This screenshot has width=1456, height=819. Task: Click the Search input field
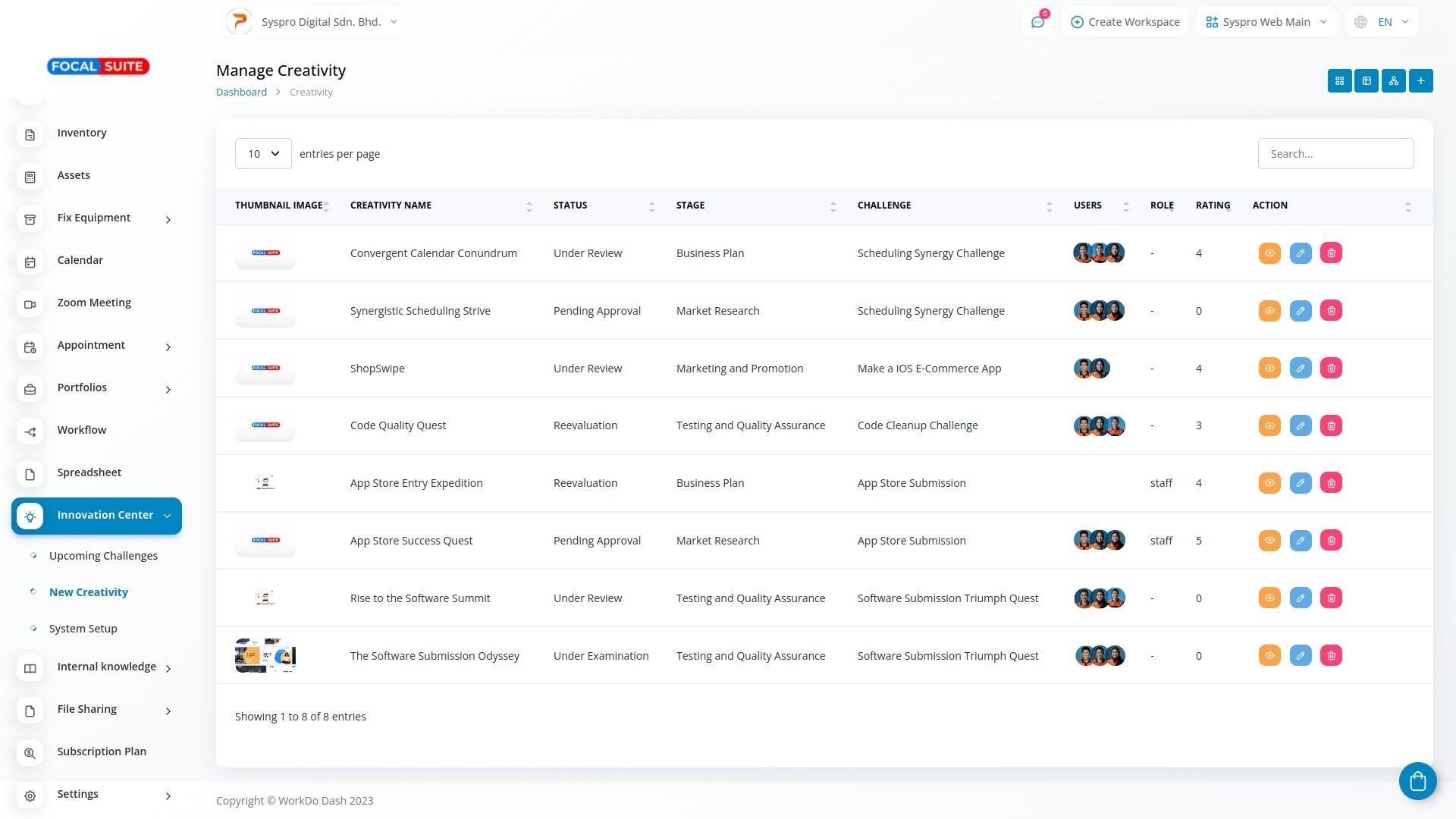pos(1335,154)
